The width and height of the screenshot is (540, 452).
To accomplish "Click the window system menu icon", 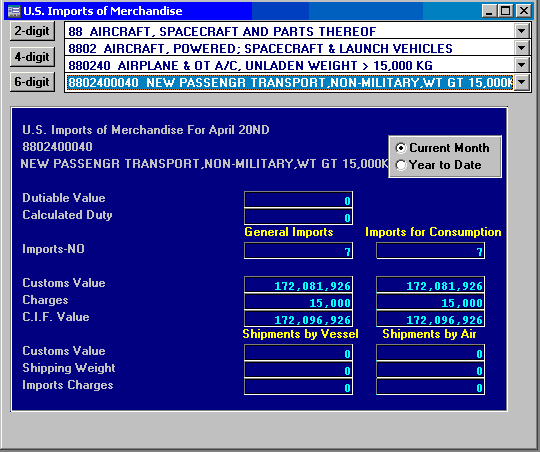I will (14, 11).
